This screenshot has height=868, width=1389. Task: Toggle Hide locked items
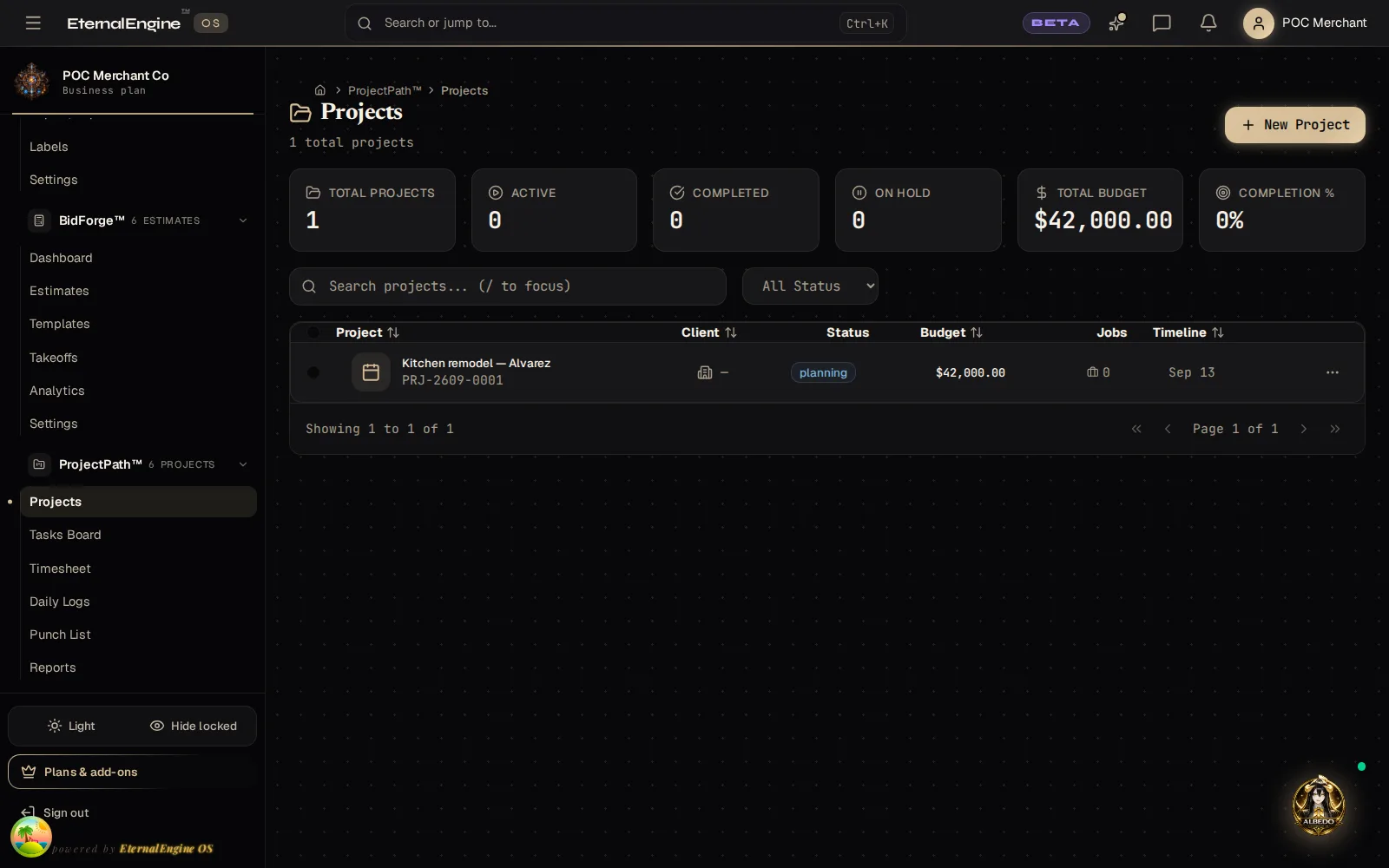coord(193,726)
